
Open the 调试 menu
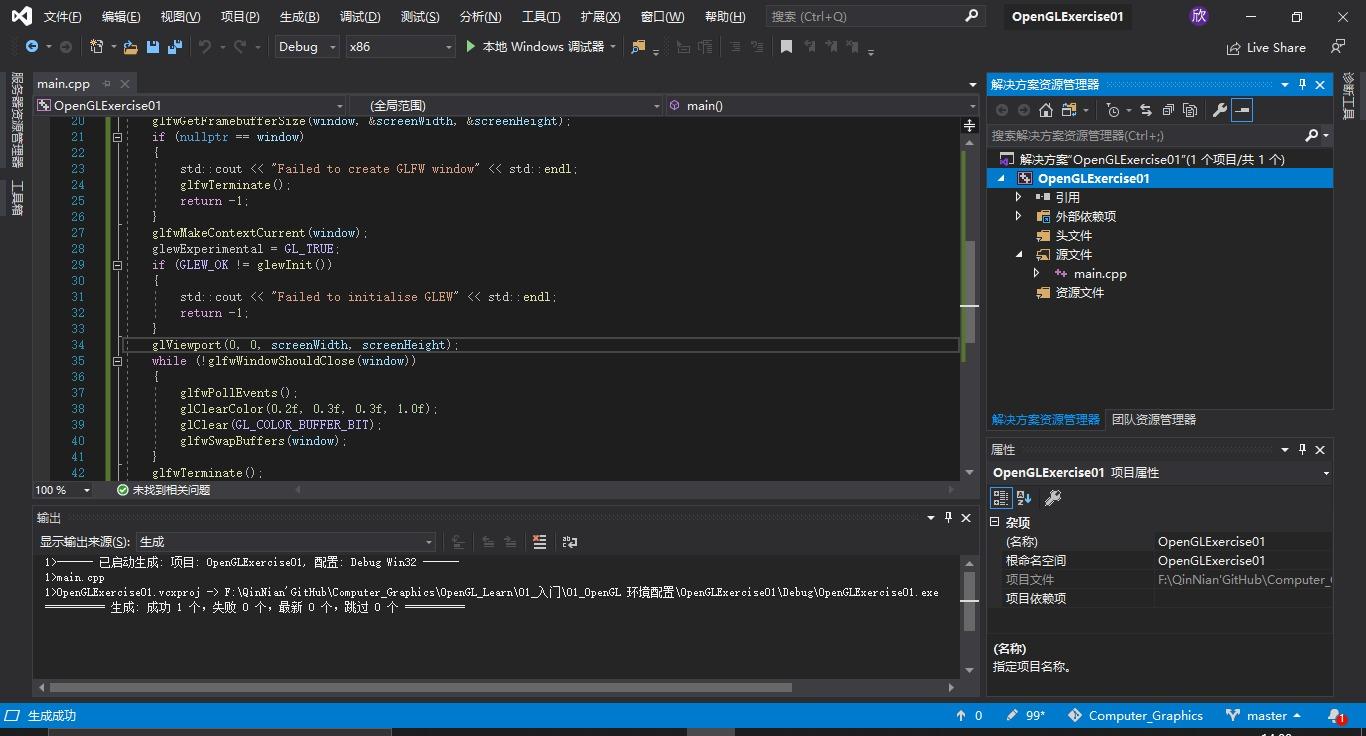click(x=361, y=16)
